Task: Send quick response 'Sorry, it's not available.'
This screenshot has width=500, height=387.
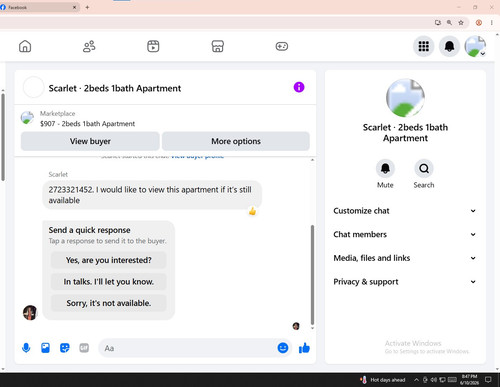Action: click(x=108, y=303)
